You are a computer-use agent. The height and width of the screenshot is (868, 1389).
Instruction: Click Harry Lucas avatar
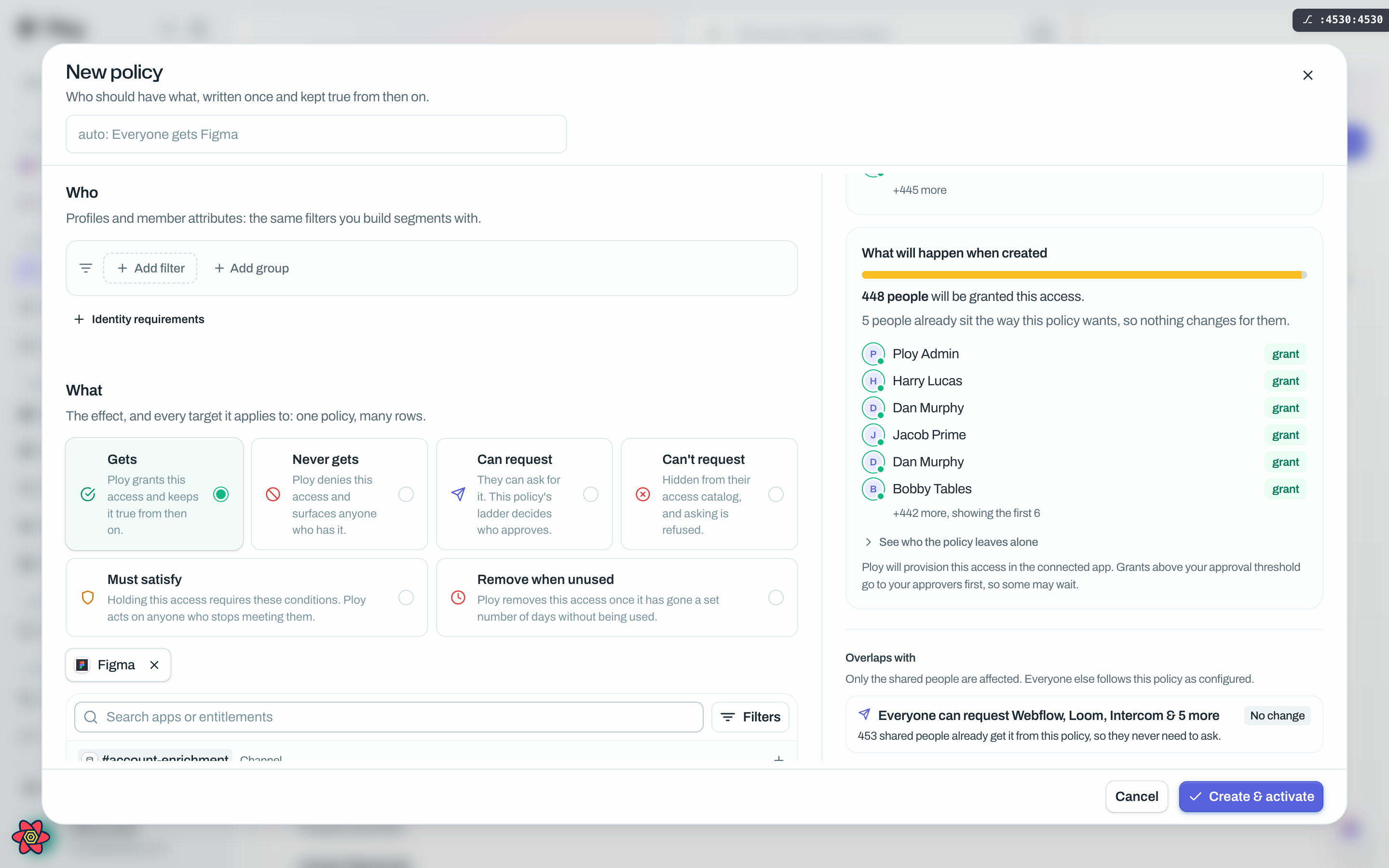point(873,381)
